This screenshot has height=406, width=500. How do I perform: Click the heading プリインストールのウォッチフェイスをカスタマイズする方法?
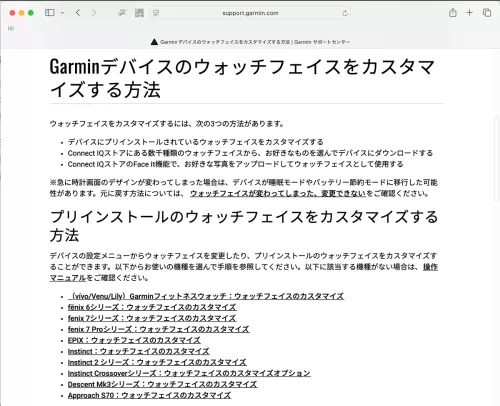point(244,226)
